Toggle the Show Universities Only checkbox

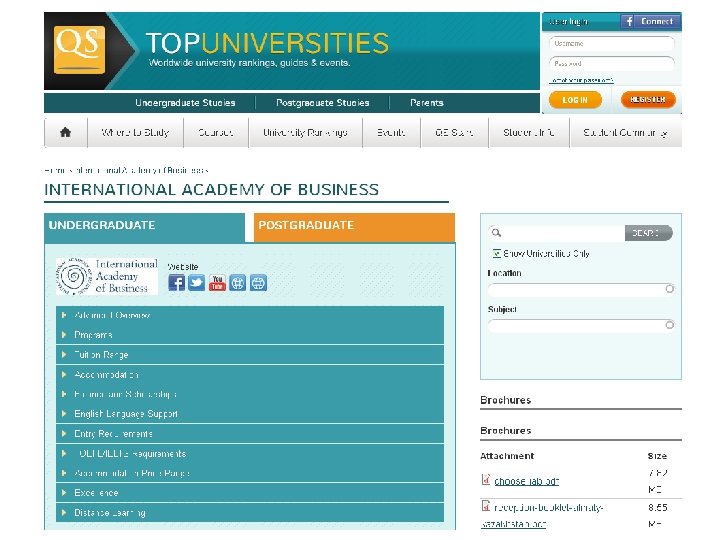(496, 253)
